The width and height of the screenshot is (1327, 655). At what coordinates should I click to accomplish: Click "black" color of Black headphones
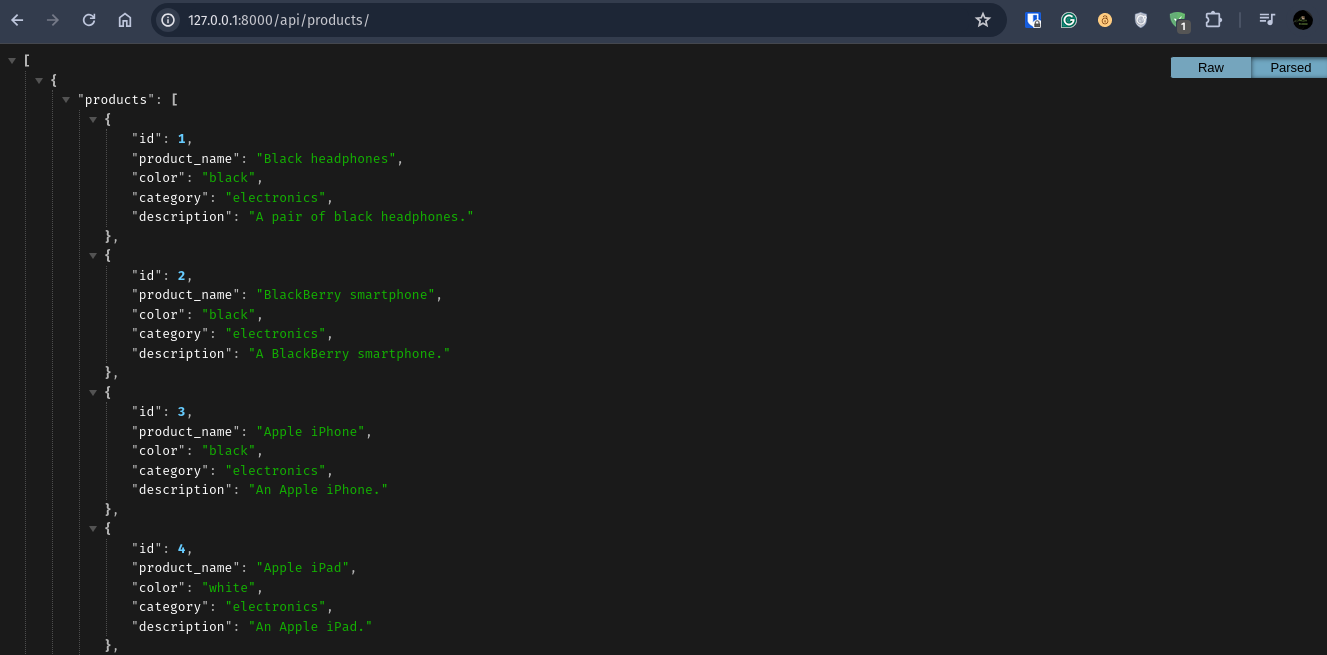point(228,178)
